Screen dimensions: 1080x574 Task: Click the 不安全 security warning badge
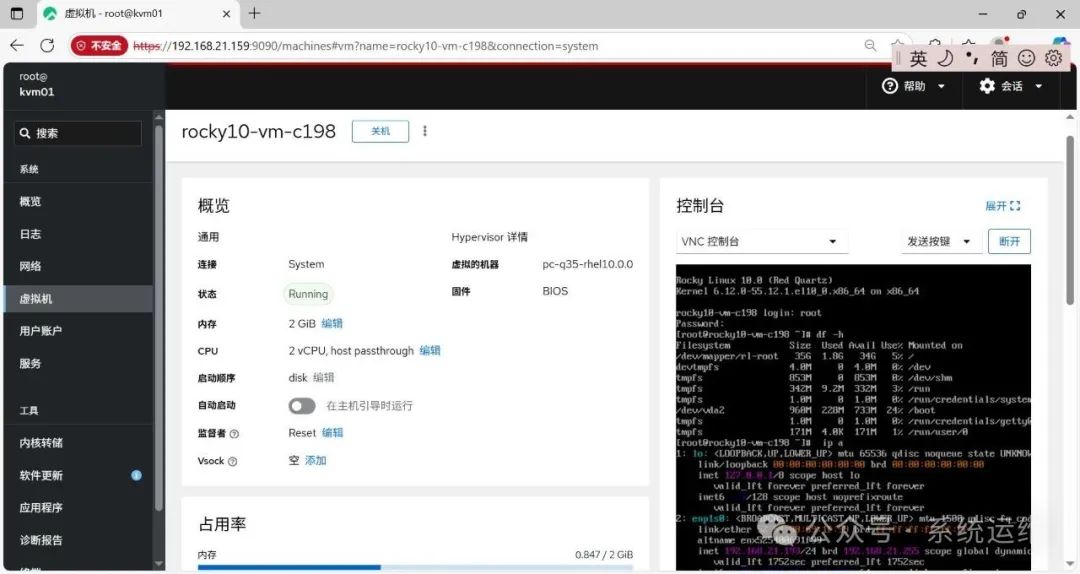tap(99, 45)
